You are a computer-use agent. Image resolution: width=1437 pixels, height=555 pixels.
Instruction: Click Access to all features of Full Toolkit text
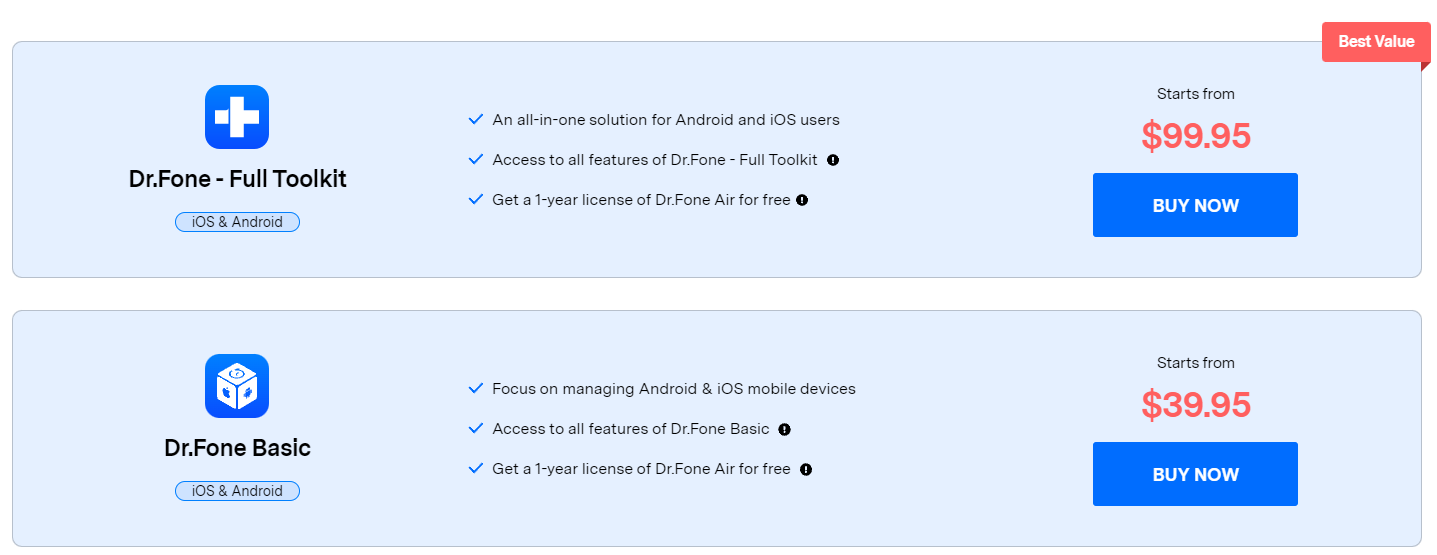[x=655, y=160]
